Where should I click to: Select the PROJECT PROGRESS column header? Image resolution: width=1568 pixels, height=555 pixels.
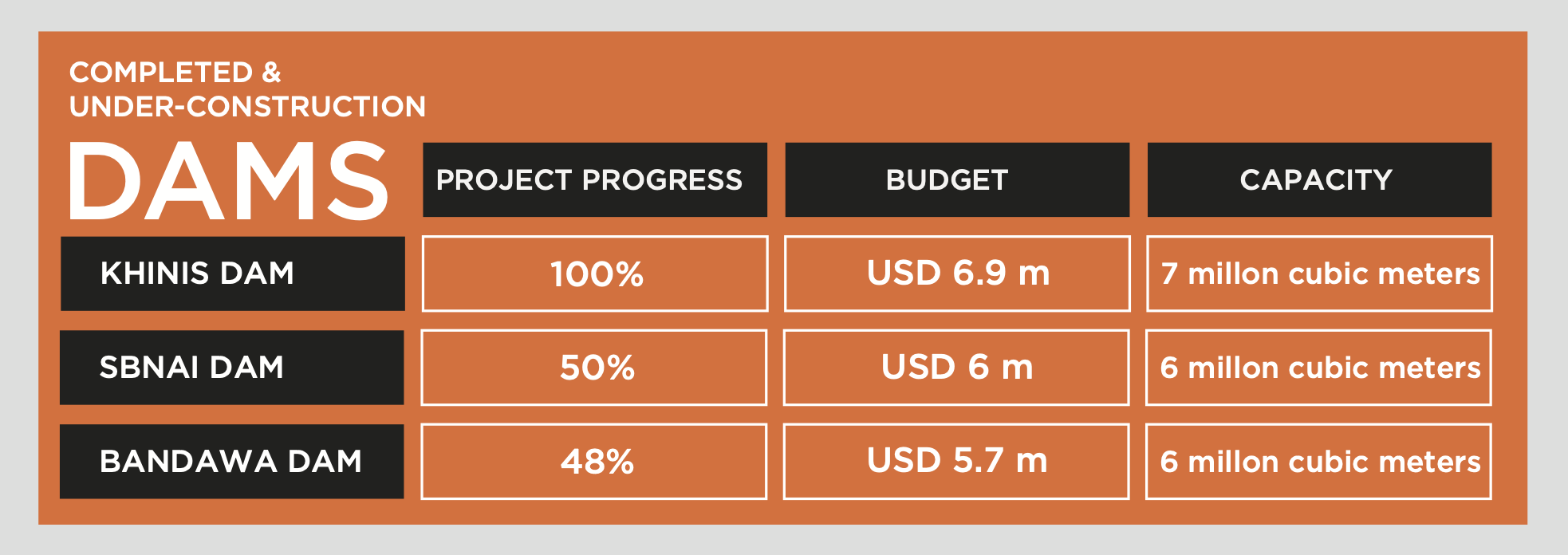594,180
